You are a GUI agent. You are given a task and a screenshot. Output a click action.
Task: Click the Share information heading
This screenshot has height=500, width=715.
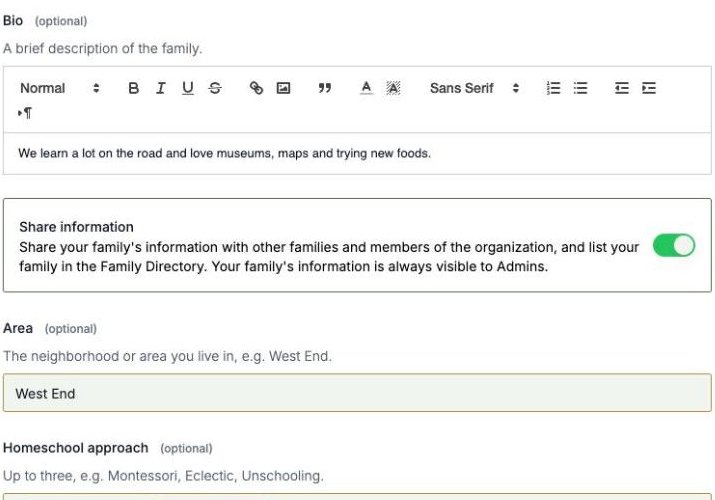click(76, 227)
